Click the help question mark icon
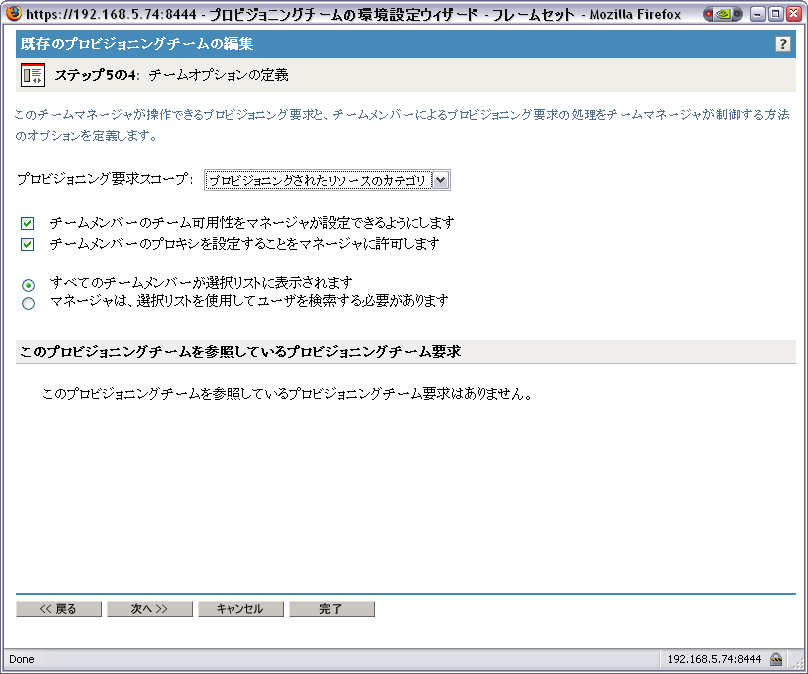Screen dimensions: 808x674 click(x=782, y=44)
